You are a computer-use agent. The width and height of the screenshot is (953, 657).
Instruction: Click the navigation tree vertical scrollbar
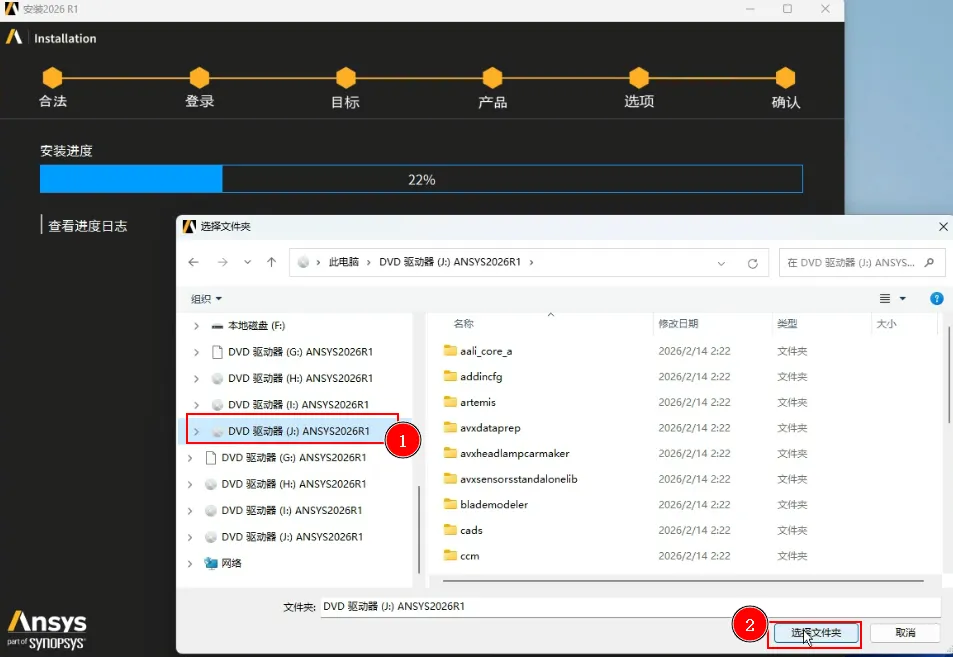[419, 529]
